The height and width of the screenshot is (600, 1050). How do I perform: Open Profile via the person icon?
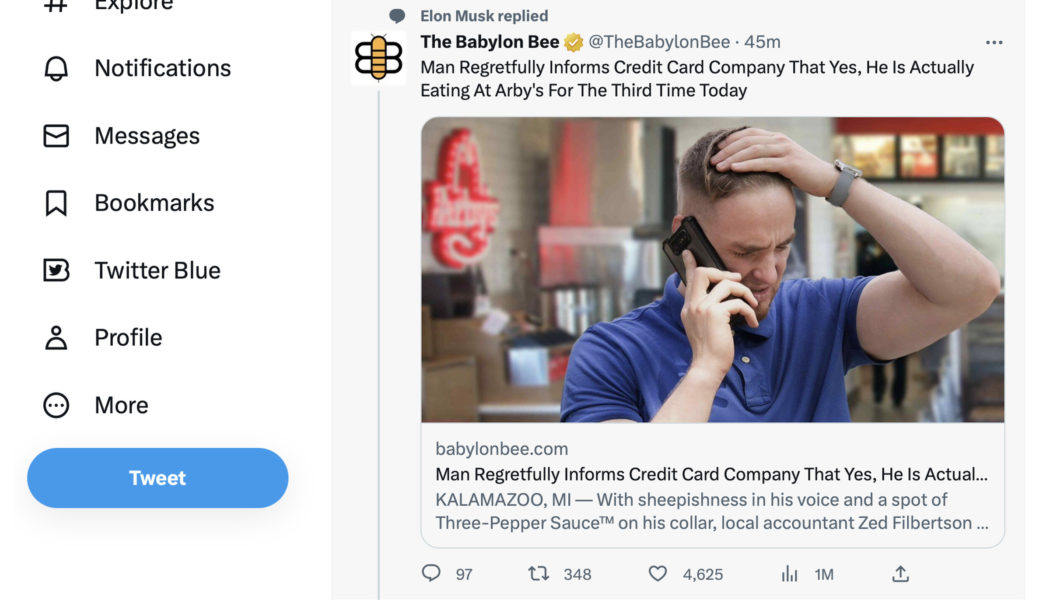(x=55, y=337)
